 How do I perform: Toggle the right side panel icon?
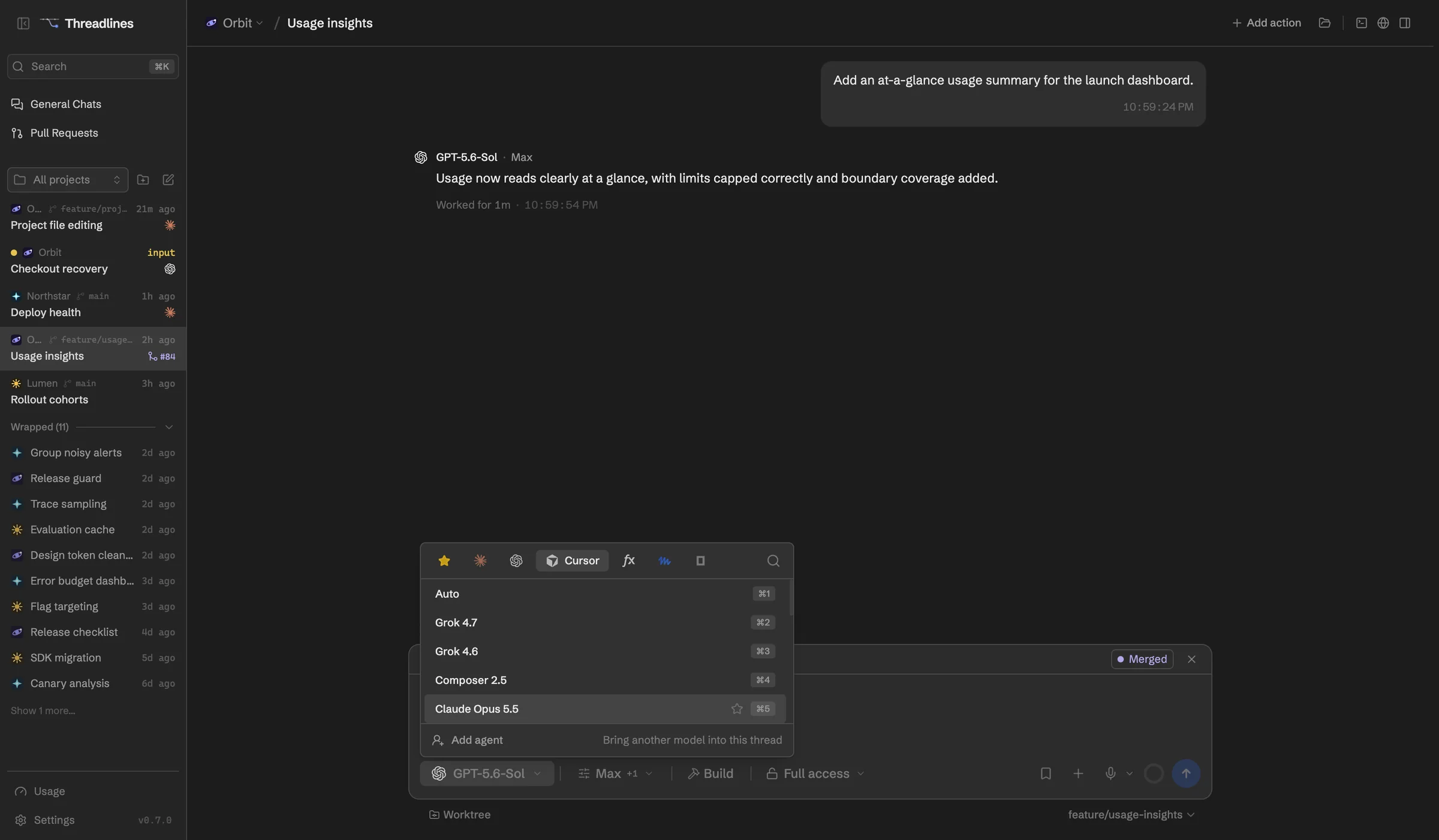click(x=1405, y=23)
